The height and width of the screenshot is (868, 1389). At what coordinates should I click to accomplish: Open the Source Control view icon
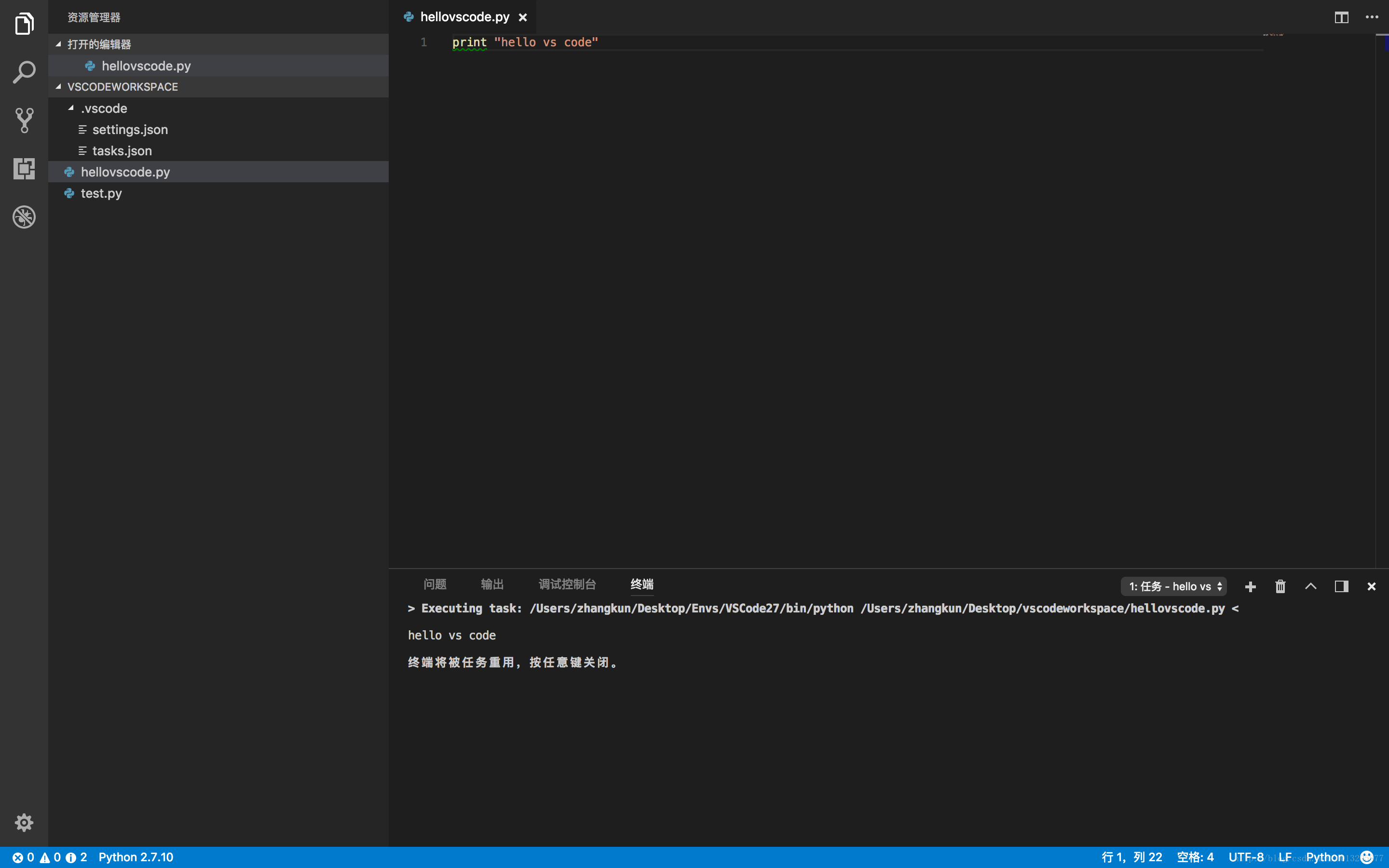(x=24, y=120)
